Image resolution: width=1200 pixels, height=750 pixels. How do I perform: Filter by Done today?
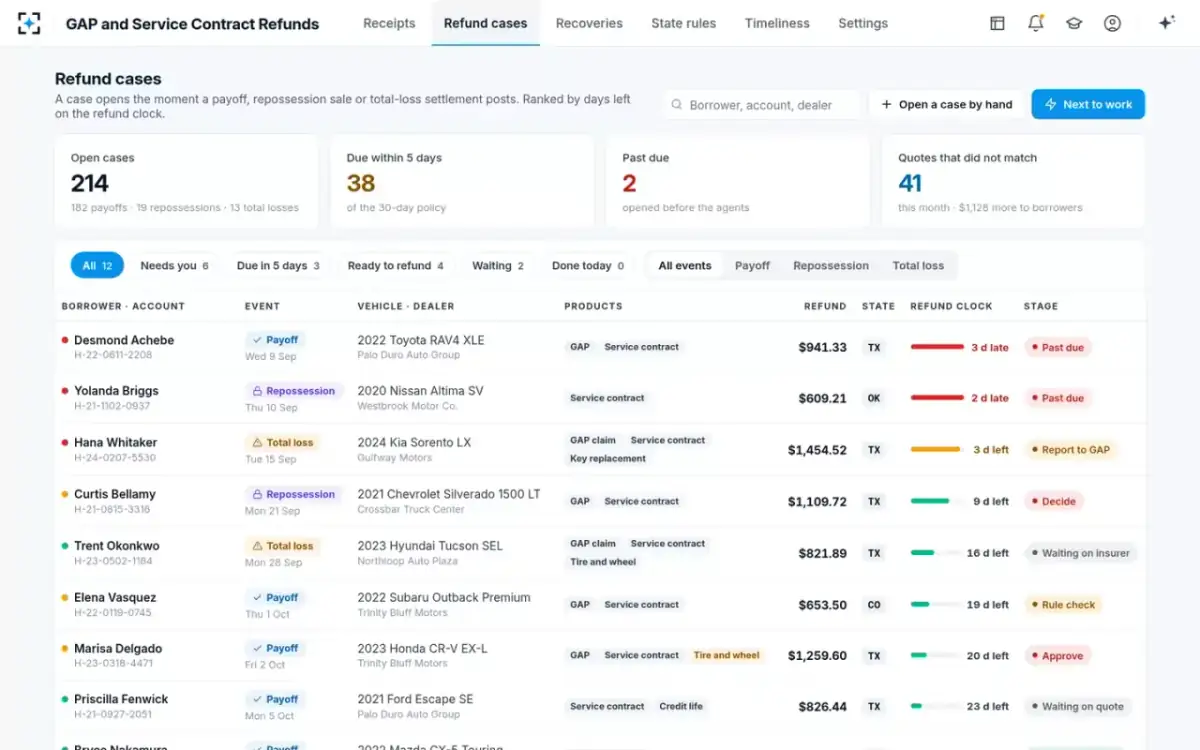click(x=587, y=265)
